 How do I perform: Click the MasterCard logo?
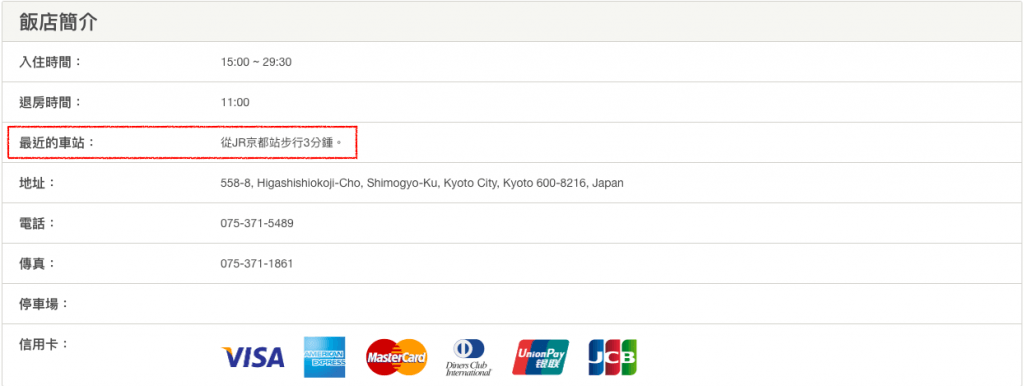(397, 357)
